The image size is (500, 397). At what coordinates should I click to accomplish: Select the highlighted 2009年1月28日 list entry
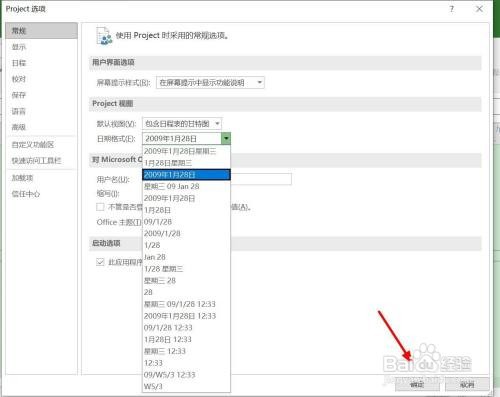(186, 175)
